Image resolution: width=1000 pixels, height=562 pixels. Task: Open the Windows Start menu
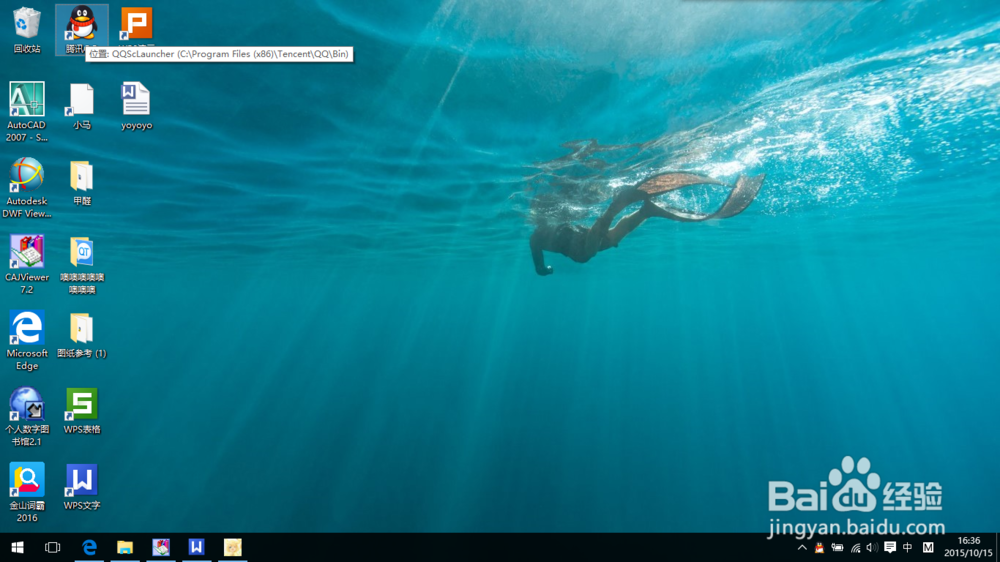coord(17,547)
